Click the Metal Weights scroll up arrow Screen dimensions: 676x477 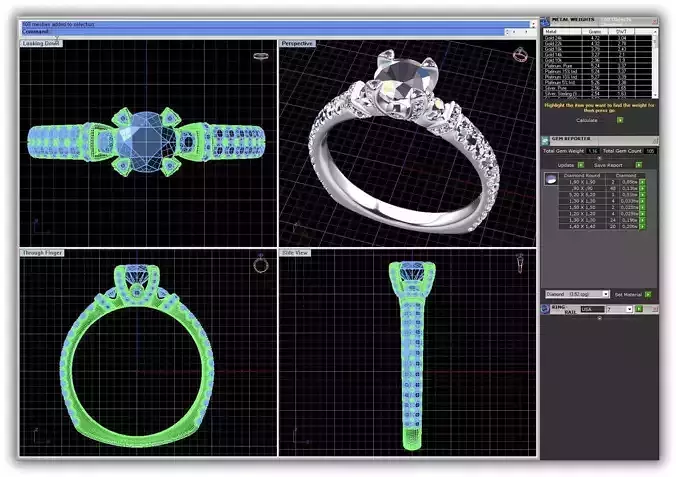(655, 32)
